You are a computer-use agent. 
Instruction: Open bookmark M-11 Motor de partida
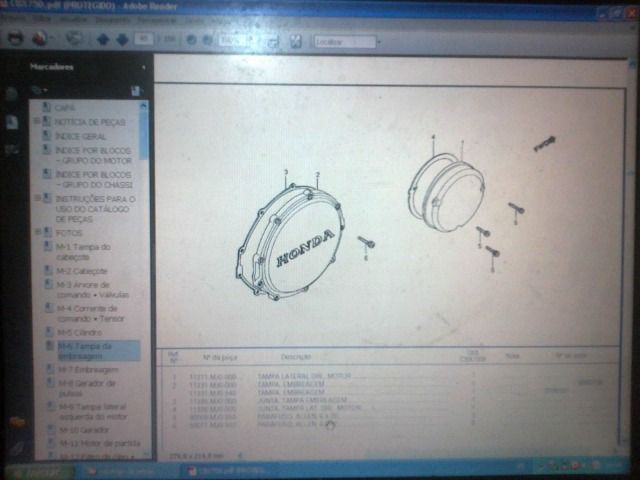click(x=100, y=443)
